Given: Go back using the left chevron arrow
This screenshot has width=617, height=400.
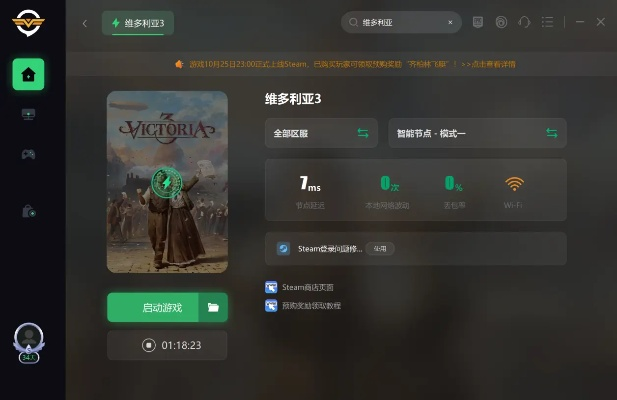Looking at the screenshot, I should coord(85,24).
